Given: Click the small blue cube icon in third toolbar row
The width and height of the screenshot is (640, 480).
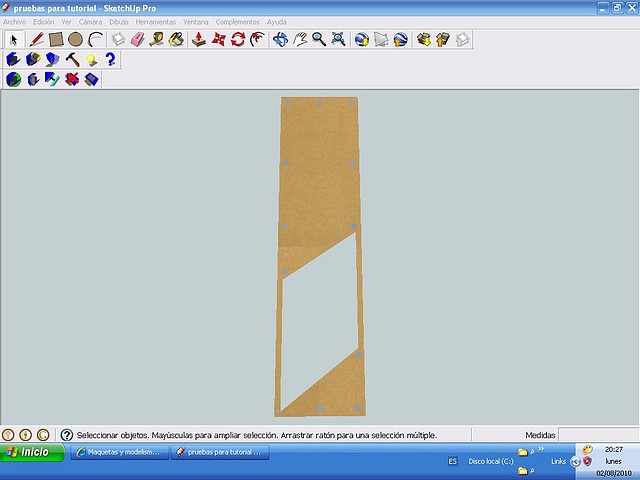Looking at the screenshot, I should [x=33, y=79].
